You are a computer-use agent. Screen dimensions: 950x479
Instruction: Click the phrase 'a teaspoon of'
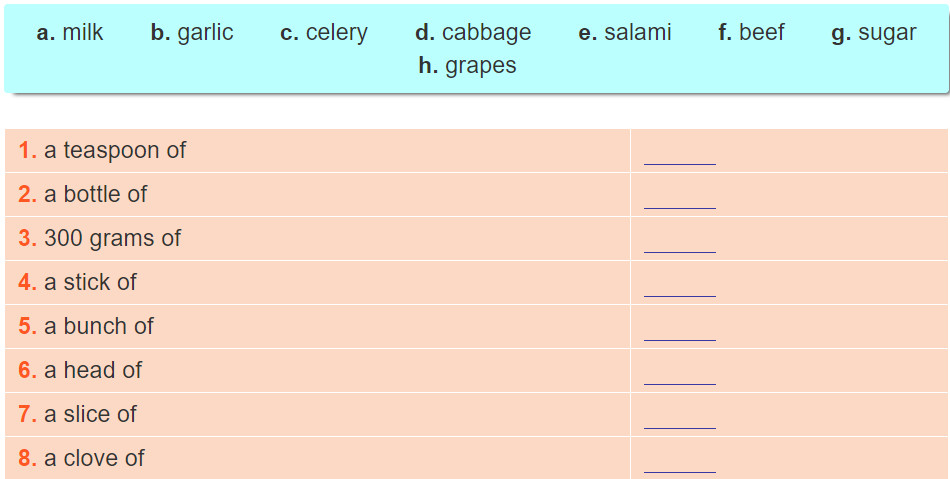pyautogui.click(x=114, y=151)
